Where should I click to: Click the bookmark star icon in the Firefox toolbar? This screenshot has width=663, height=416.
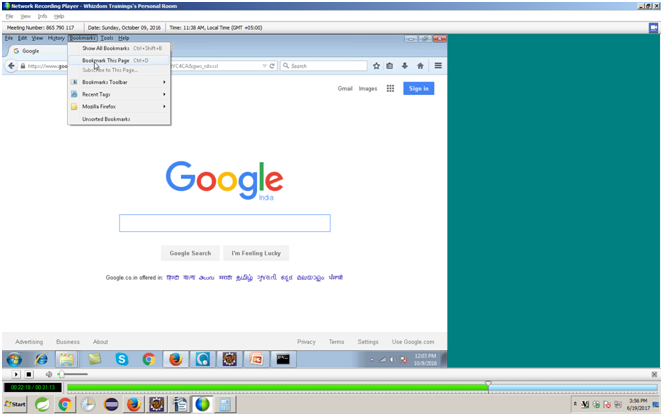pyautogui.click(x=376, y=66)
